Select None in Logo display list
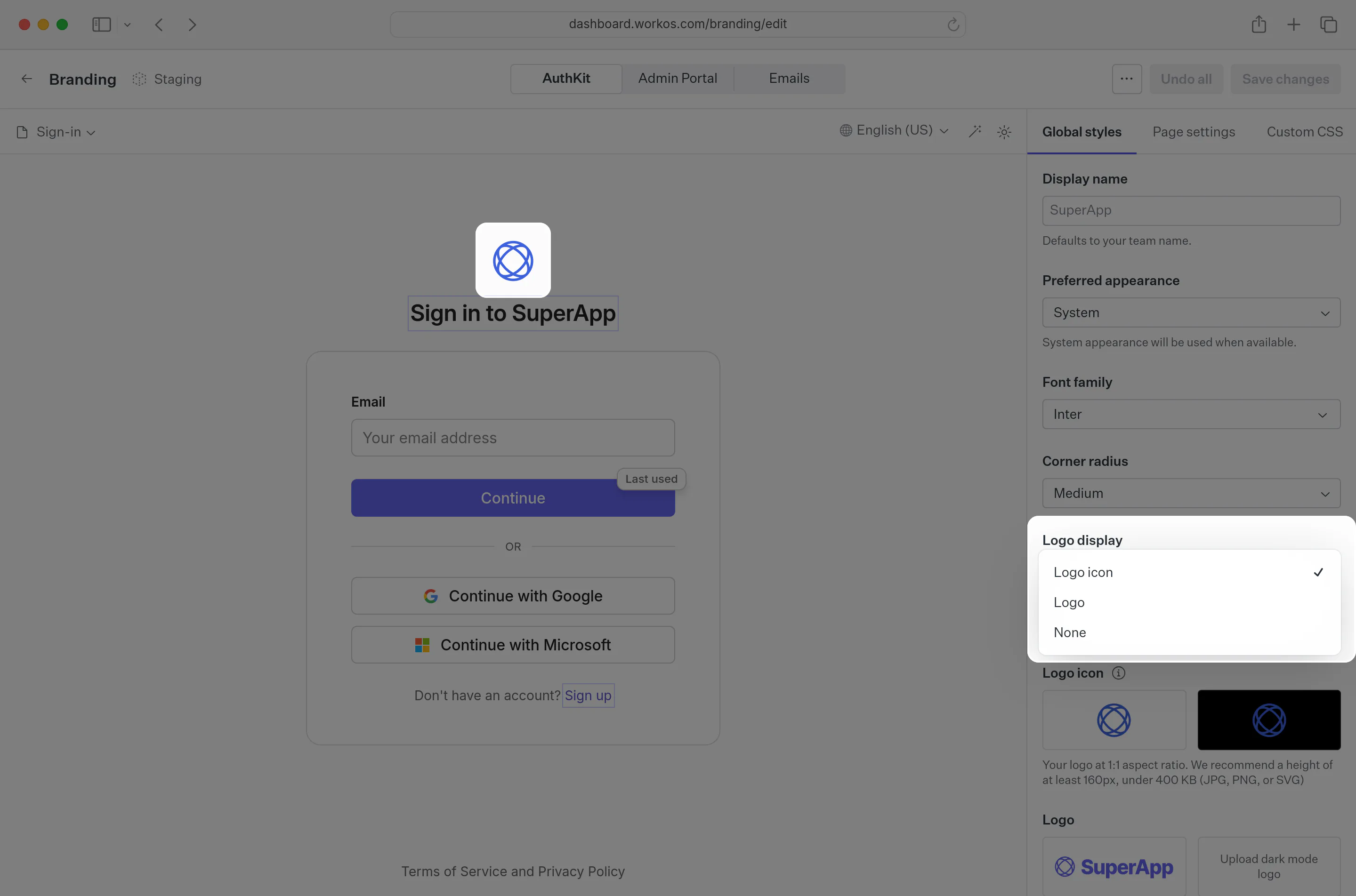Screen dimensions: 1356x896 pos(1189,632)
